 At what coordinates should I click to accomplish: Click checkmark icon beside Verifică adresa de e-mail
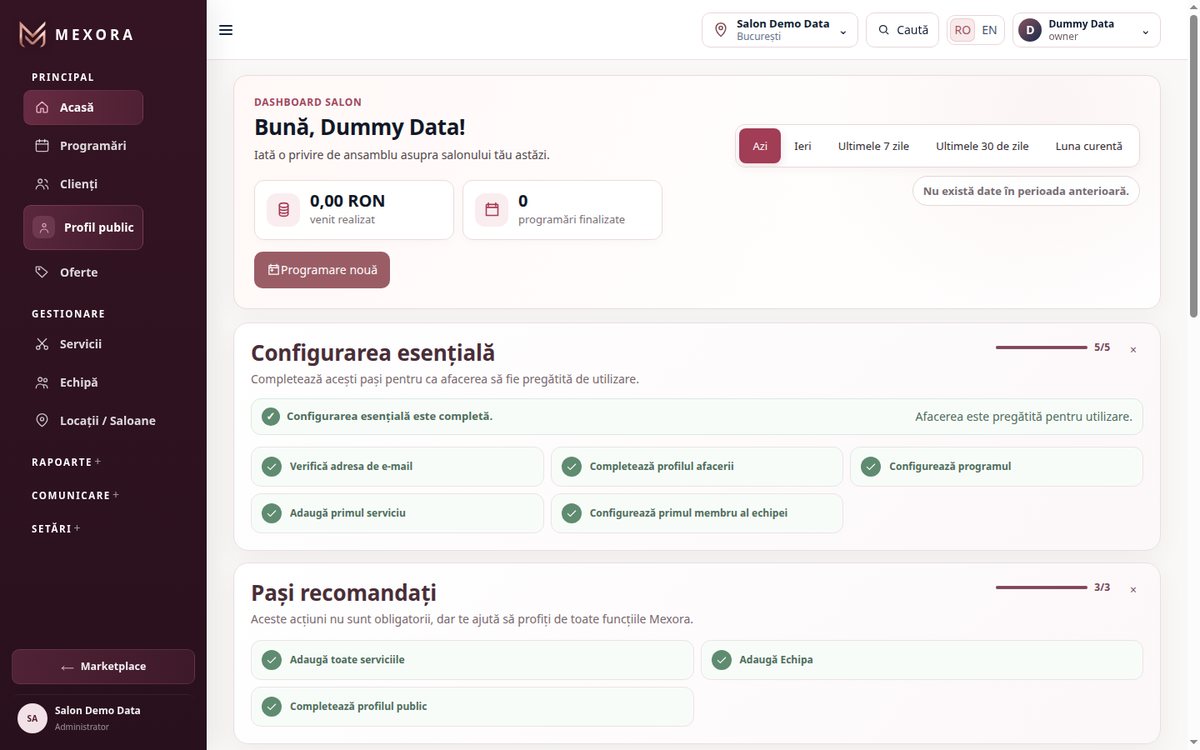coord(271,467)
